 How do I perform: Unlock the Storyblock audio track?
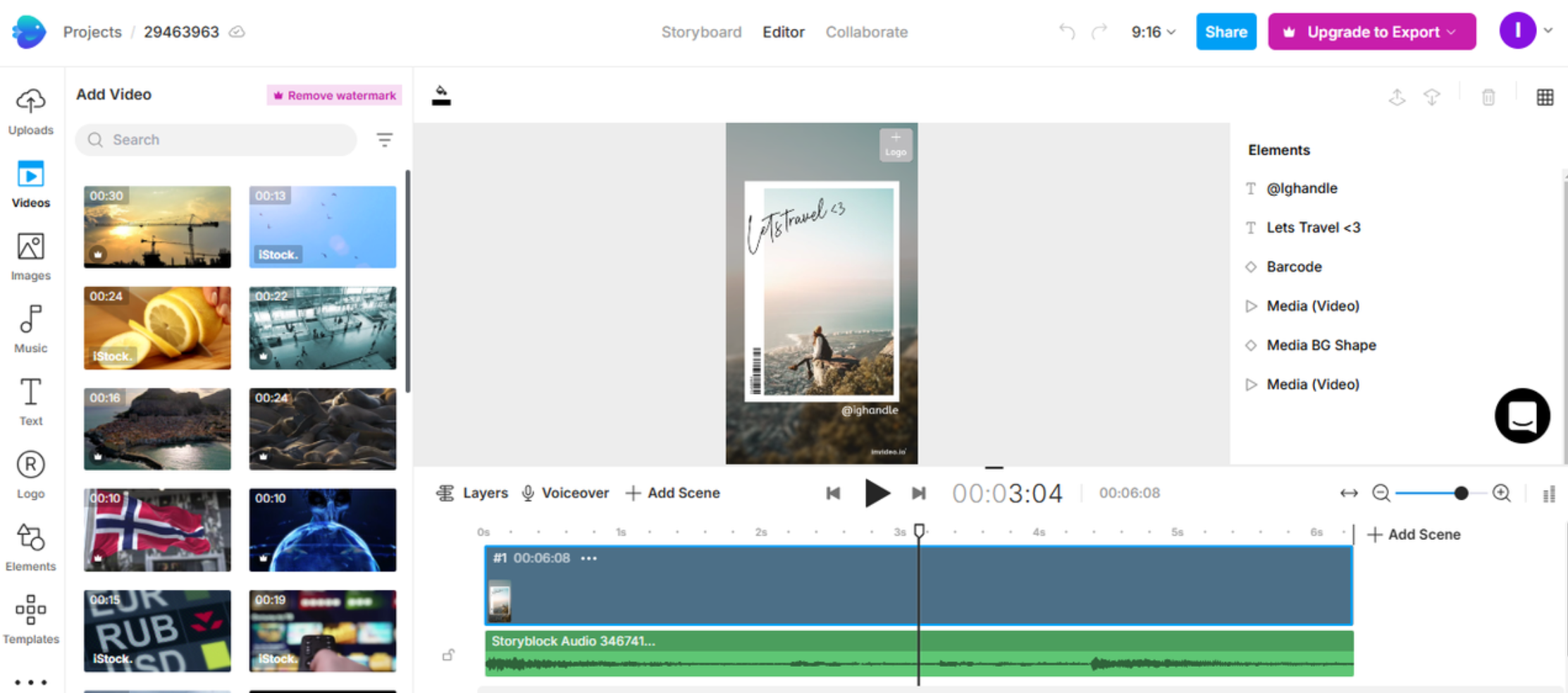coord(449,654)
